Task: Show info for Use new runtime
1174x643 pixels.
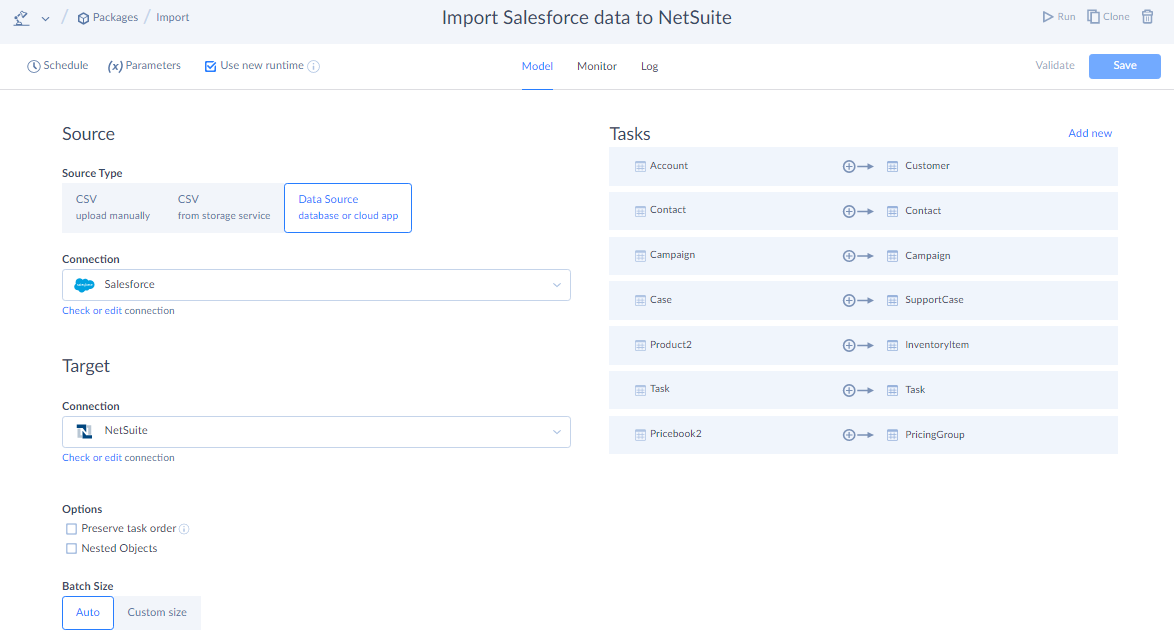Action: click(x=314, y=66)
